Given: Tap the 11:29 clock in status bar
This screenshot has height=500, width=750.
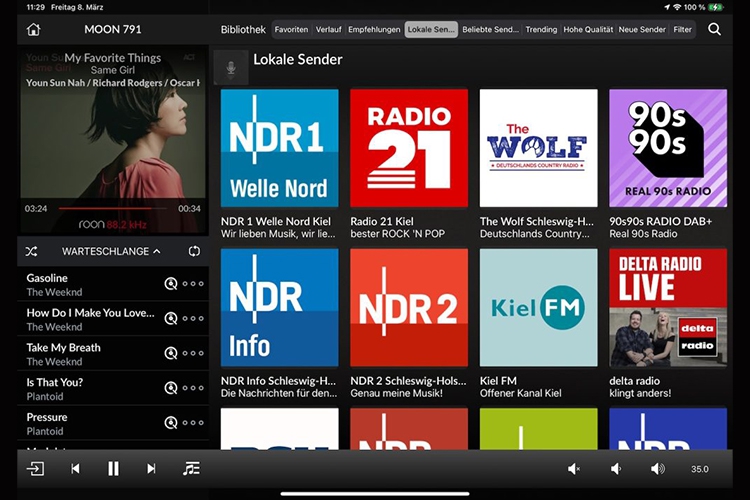Looking at the screenshot, I should pos(35,7).
